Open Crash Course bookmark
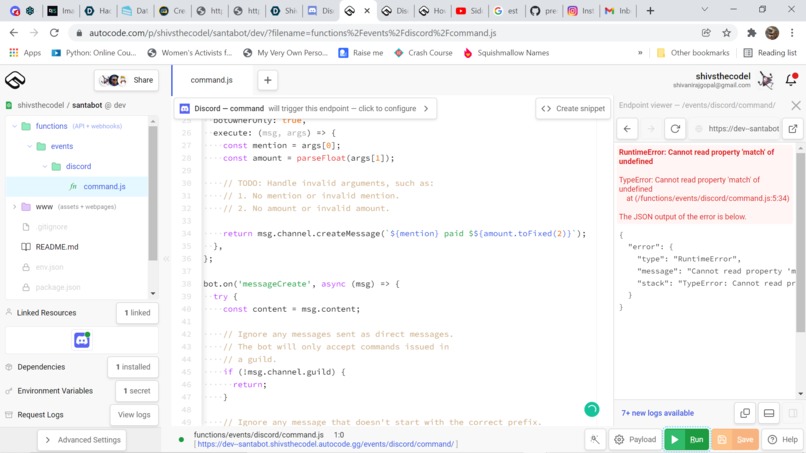The image size is (806, 453). pyautogui.click(x=423, y=52)
